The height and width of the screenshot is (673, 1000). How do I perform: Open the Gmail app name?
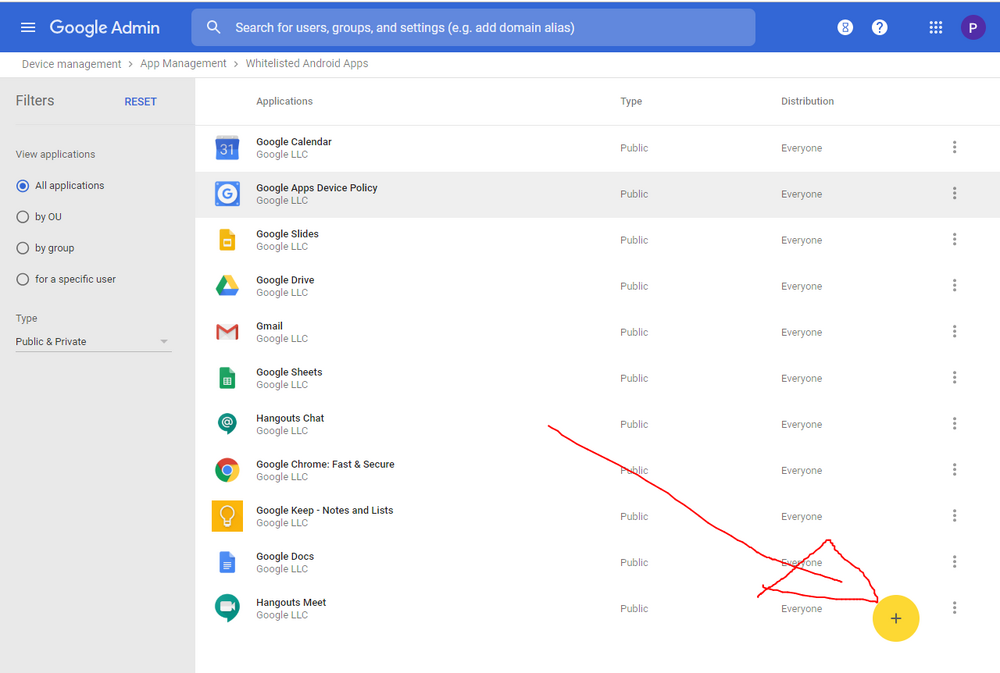tap(269, 326)
